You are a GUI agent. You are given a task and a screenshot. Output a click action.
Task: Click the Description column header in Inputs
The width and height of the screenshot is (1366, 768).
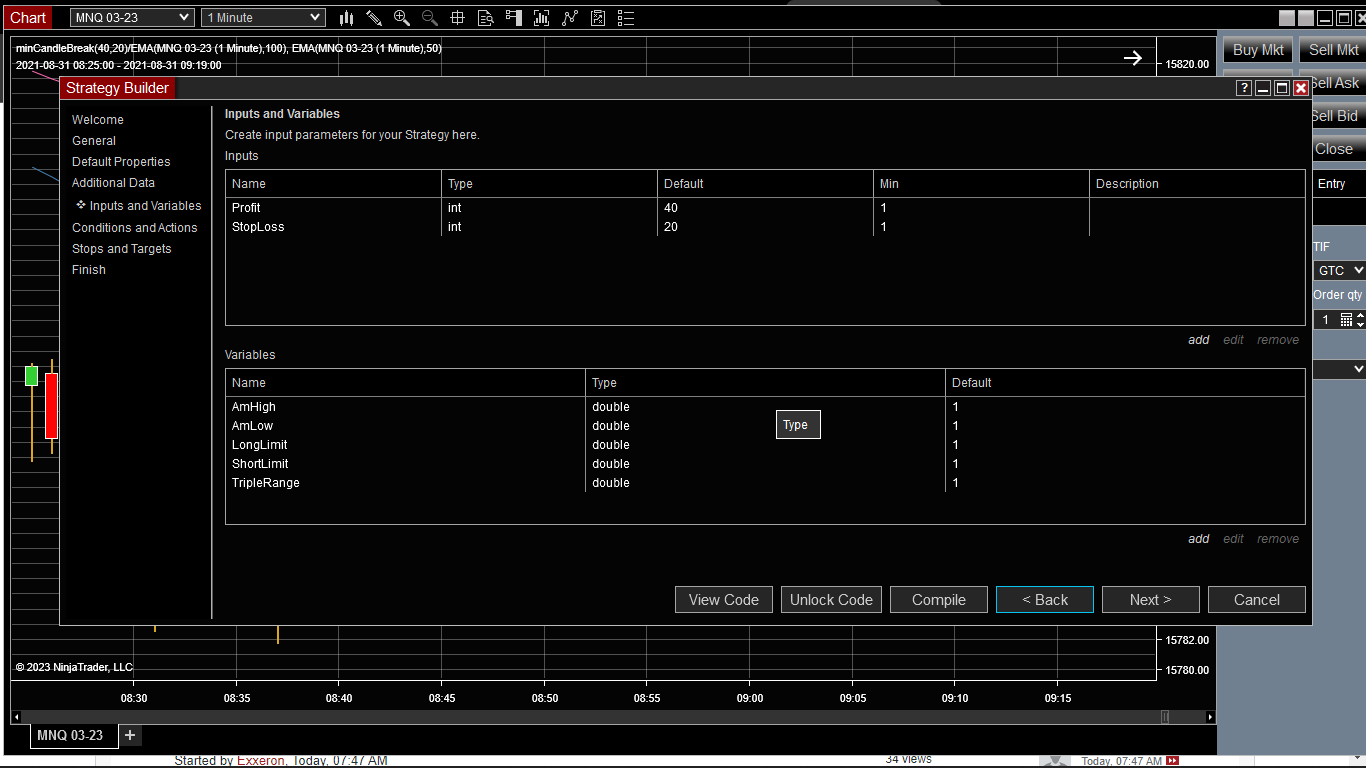tap(1197, 184)
